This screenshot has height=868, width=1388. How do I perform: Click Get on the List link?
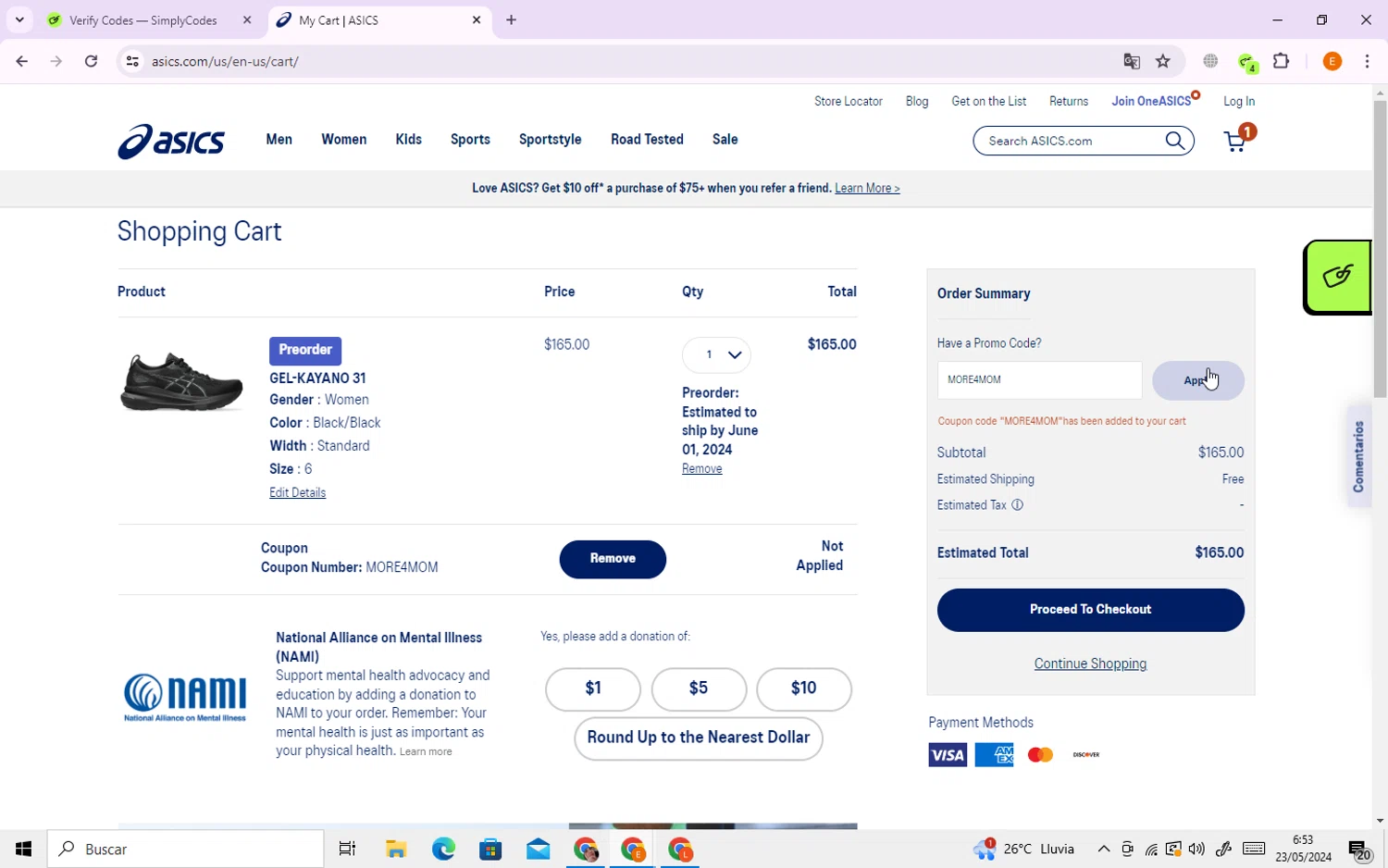pos(988,101)
